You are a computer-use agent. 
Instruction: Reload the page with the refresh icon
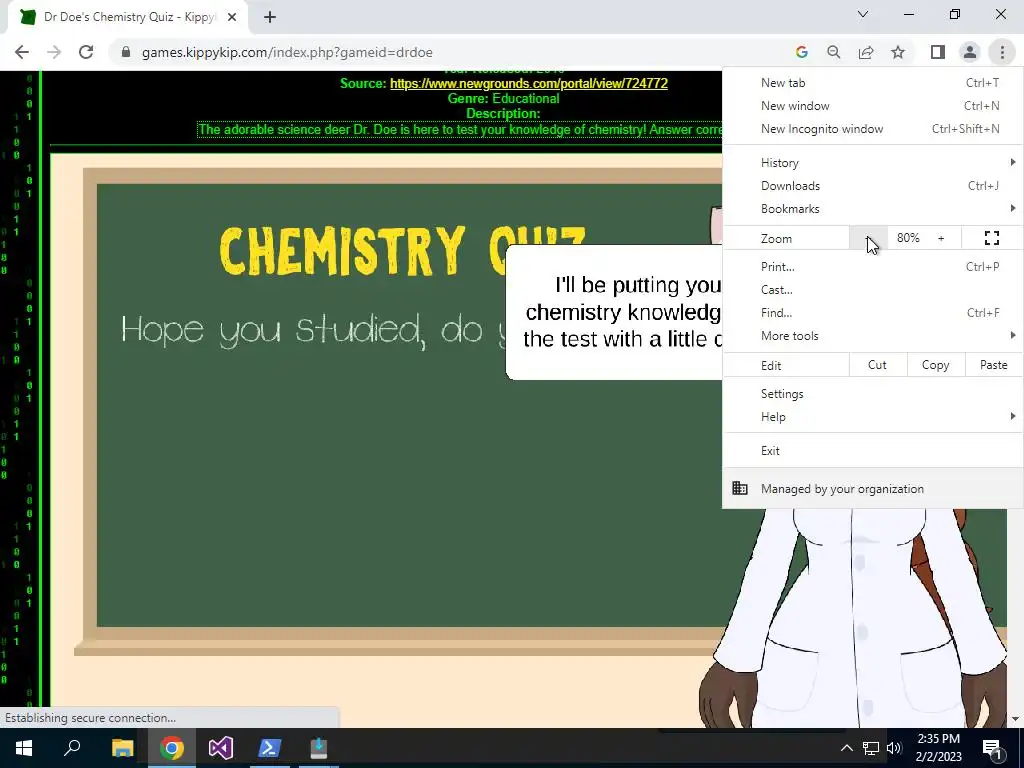(86, 52)
